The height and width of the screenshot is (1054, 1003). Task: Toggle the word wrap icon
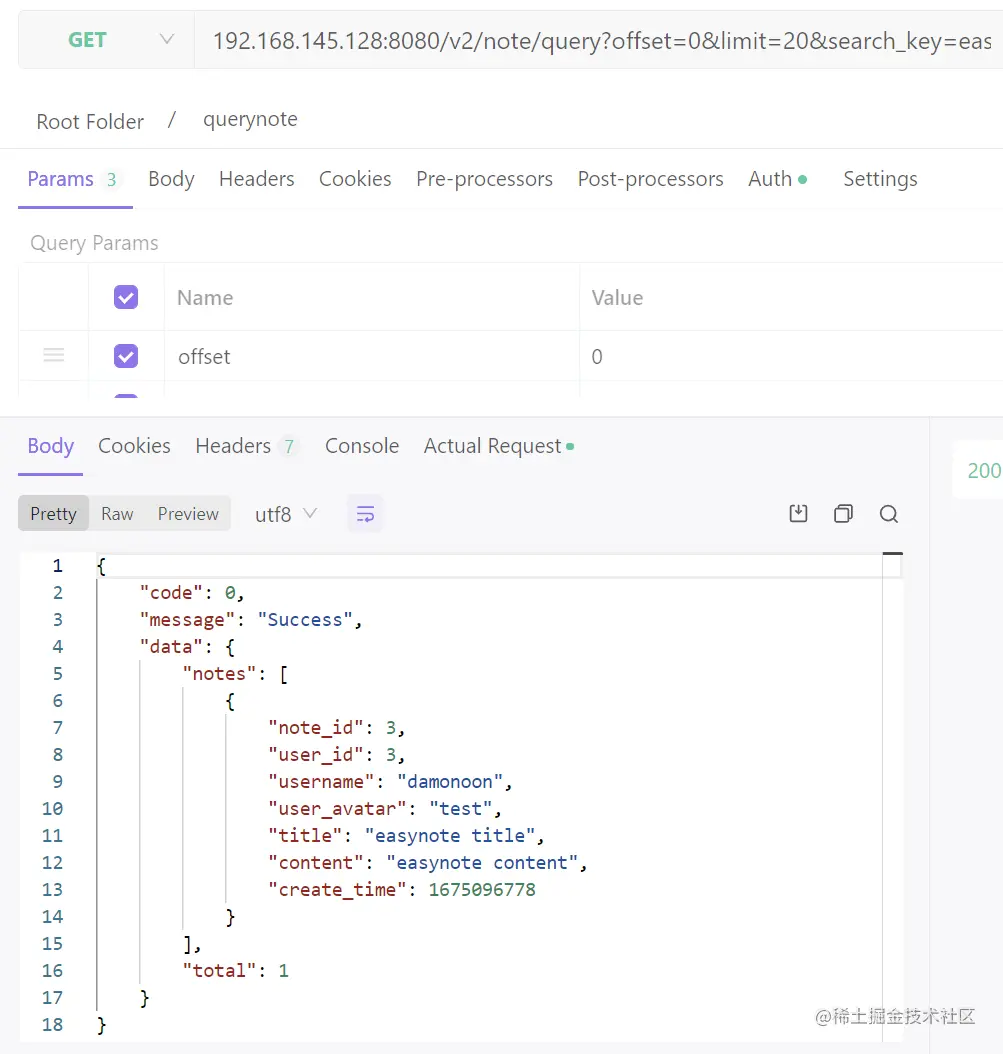(x=365, y=514)
